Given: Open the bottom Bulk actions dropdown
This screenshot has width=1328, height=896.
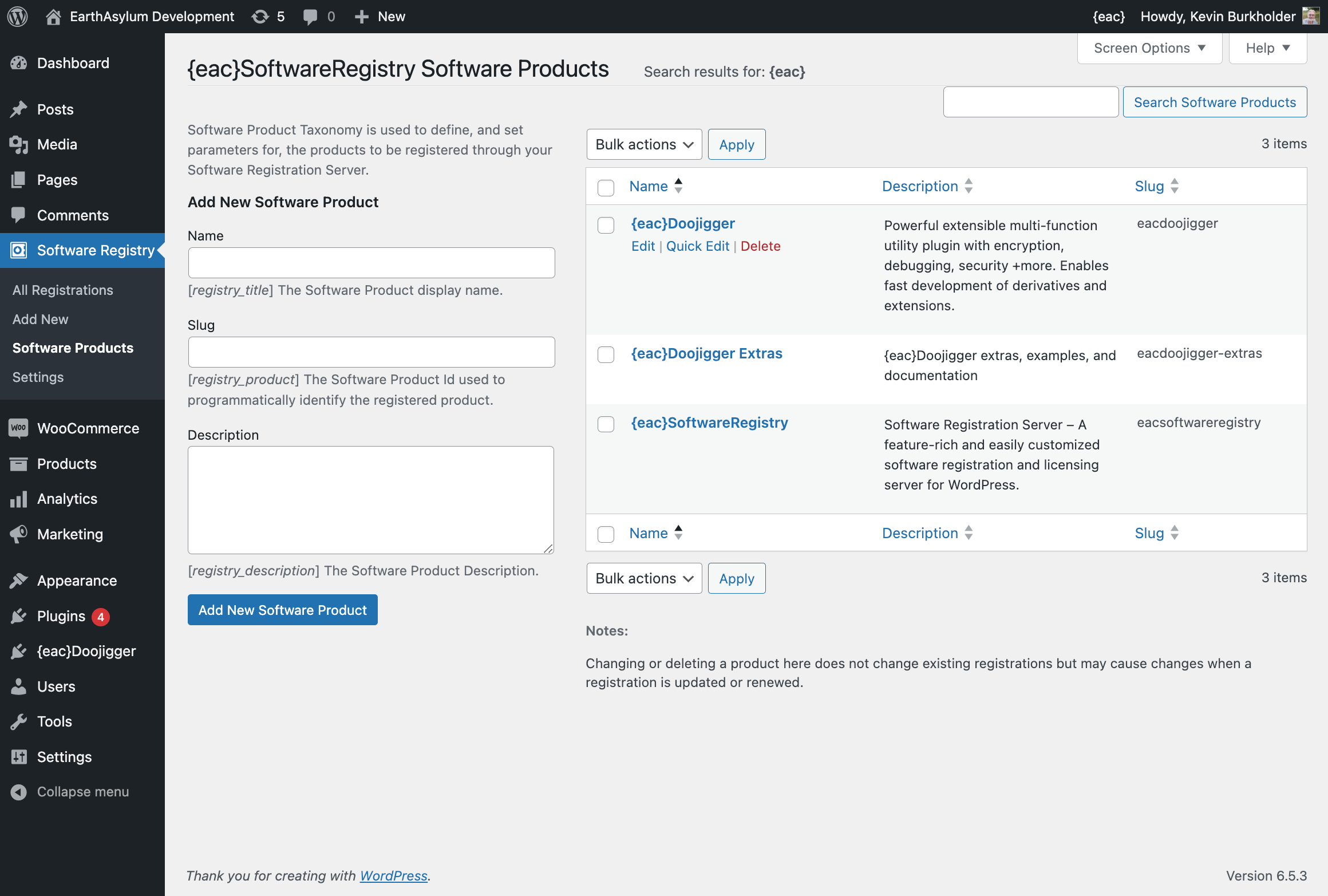Looking at the screenshot, I should coord(644,578).
